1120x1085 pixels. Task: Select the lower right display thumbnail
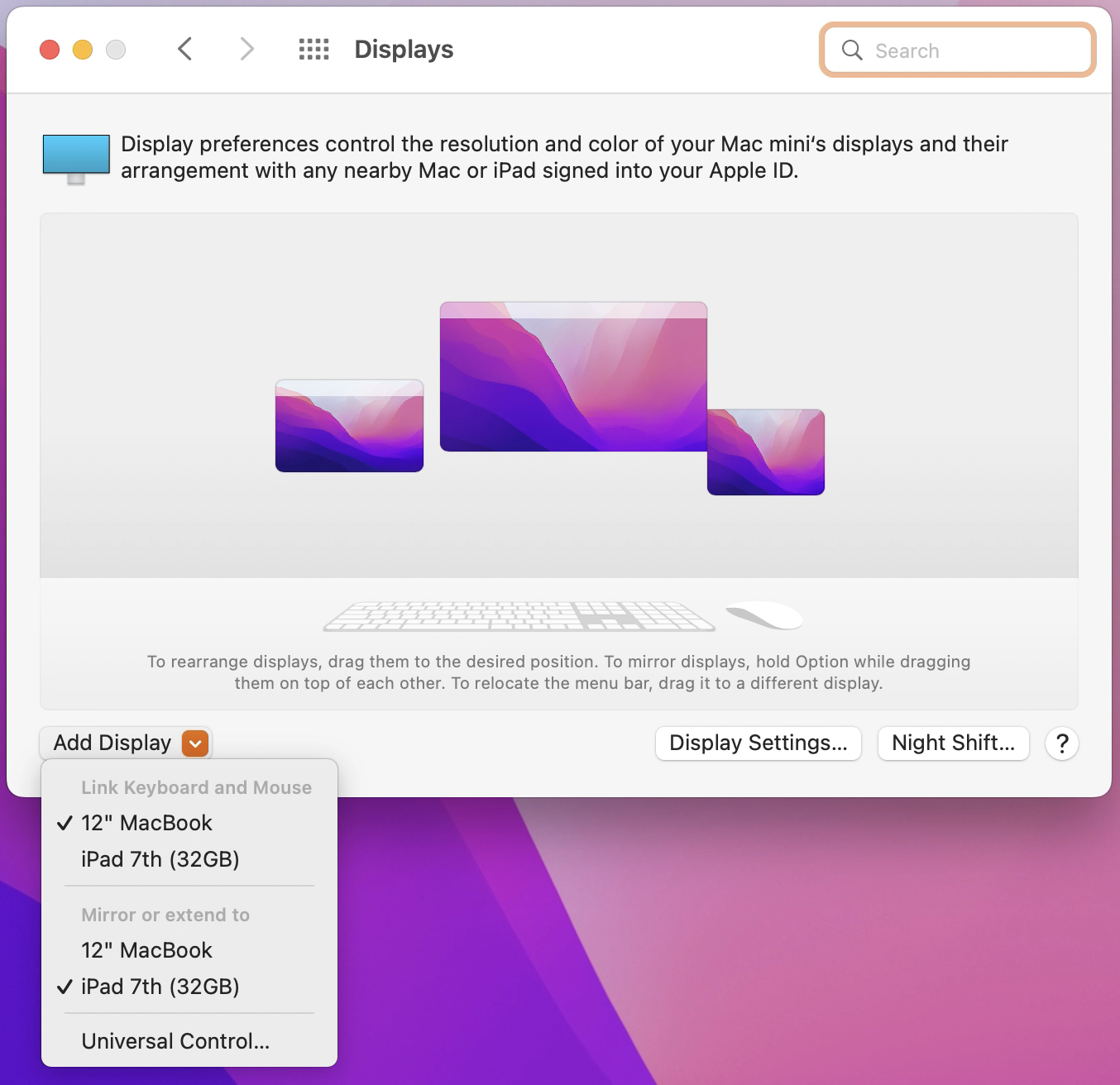[x=766, y=452]
